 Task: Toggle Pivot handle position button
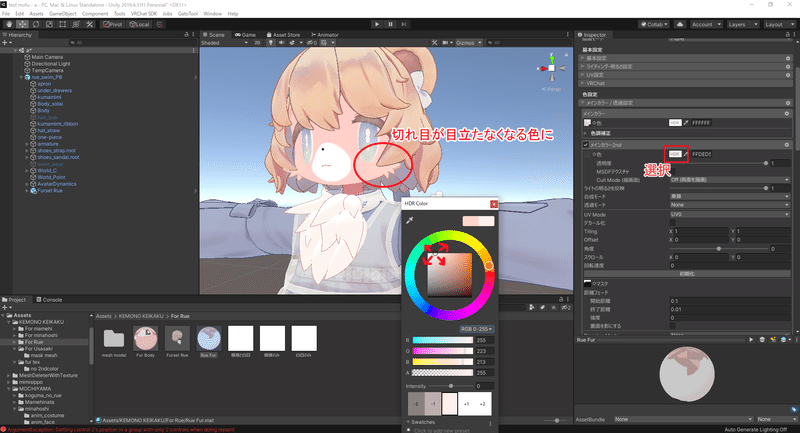[112, 24]
